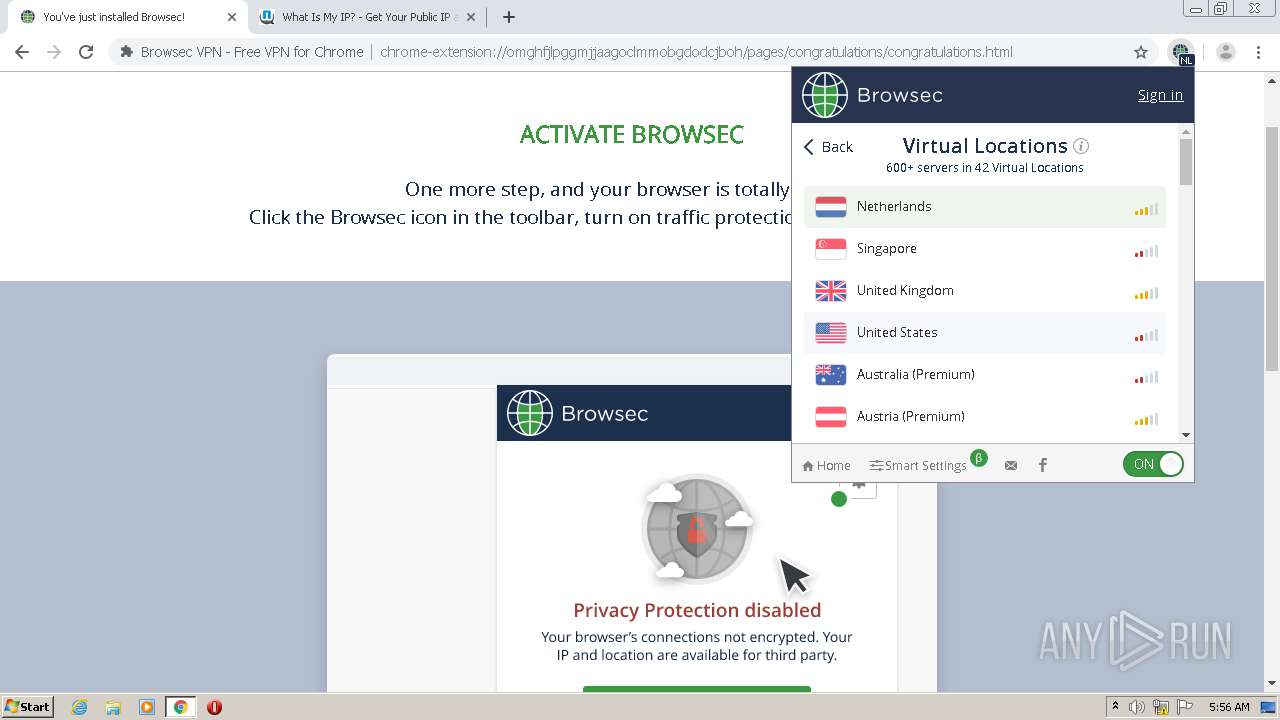Click the popup scrollbar down arrow
The height and width of the screenshot is (720, 1280).
point(1186,435)
